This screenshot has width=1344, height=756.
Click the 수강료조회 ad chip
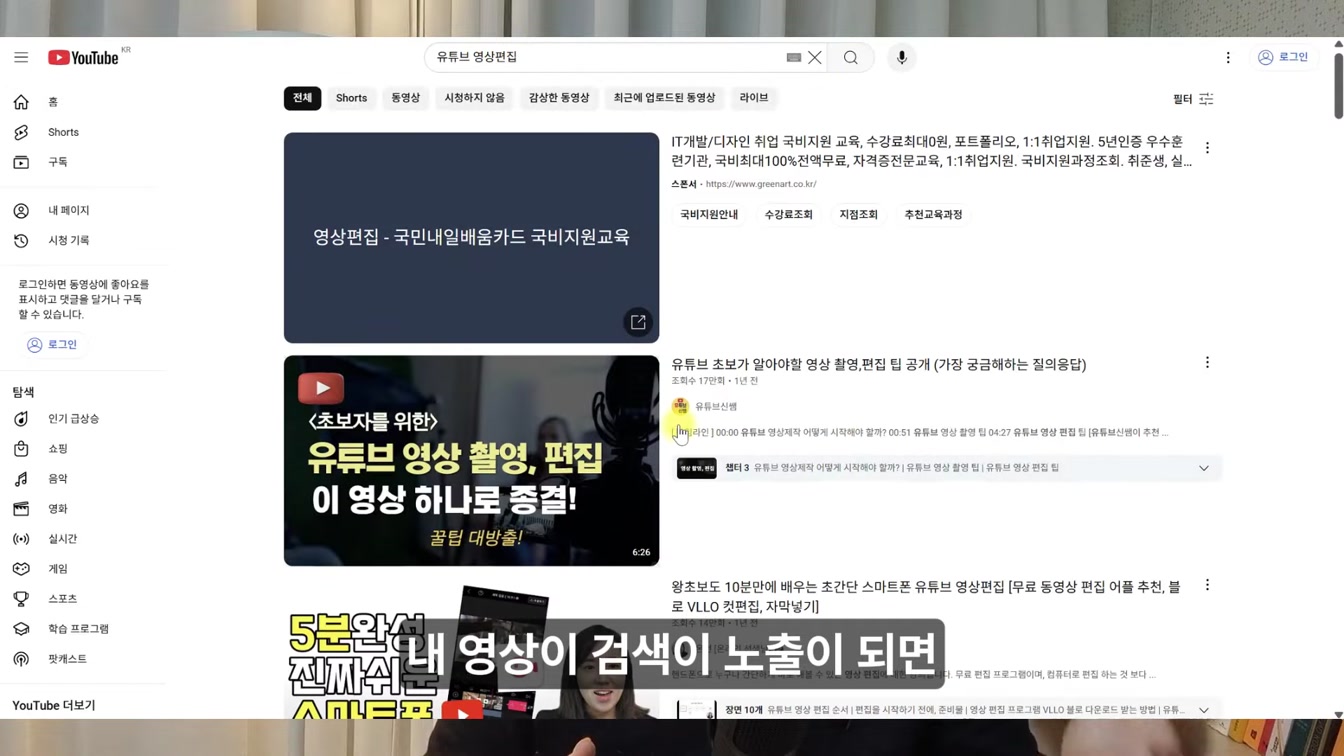pyautogui.click(x=789, y=215)
